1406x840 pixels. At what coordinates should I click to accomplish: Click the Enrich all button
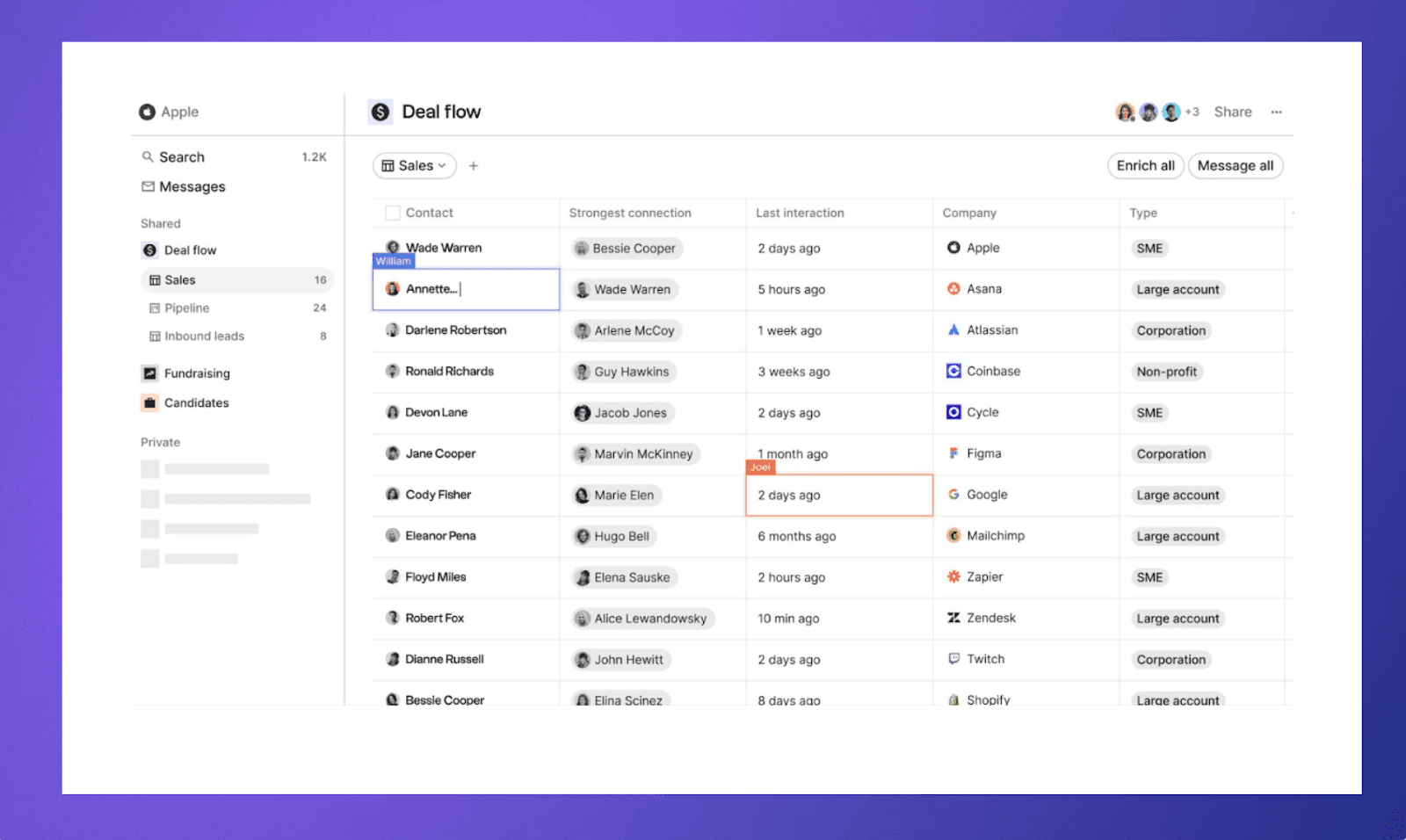(1144, 165)
